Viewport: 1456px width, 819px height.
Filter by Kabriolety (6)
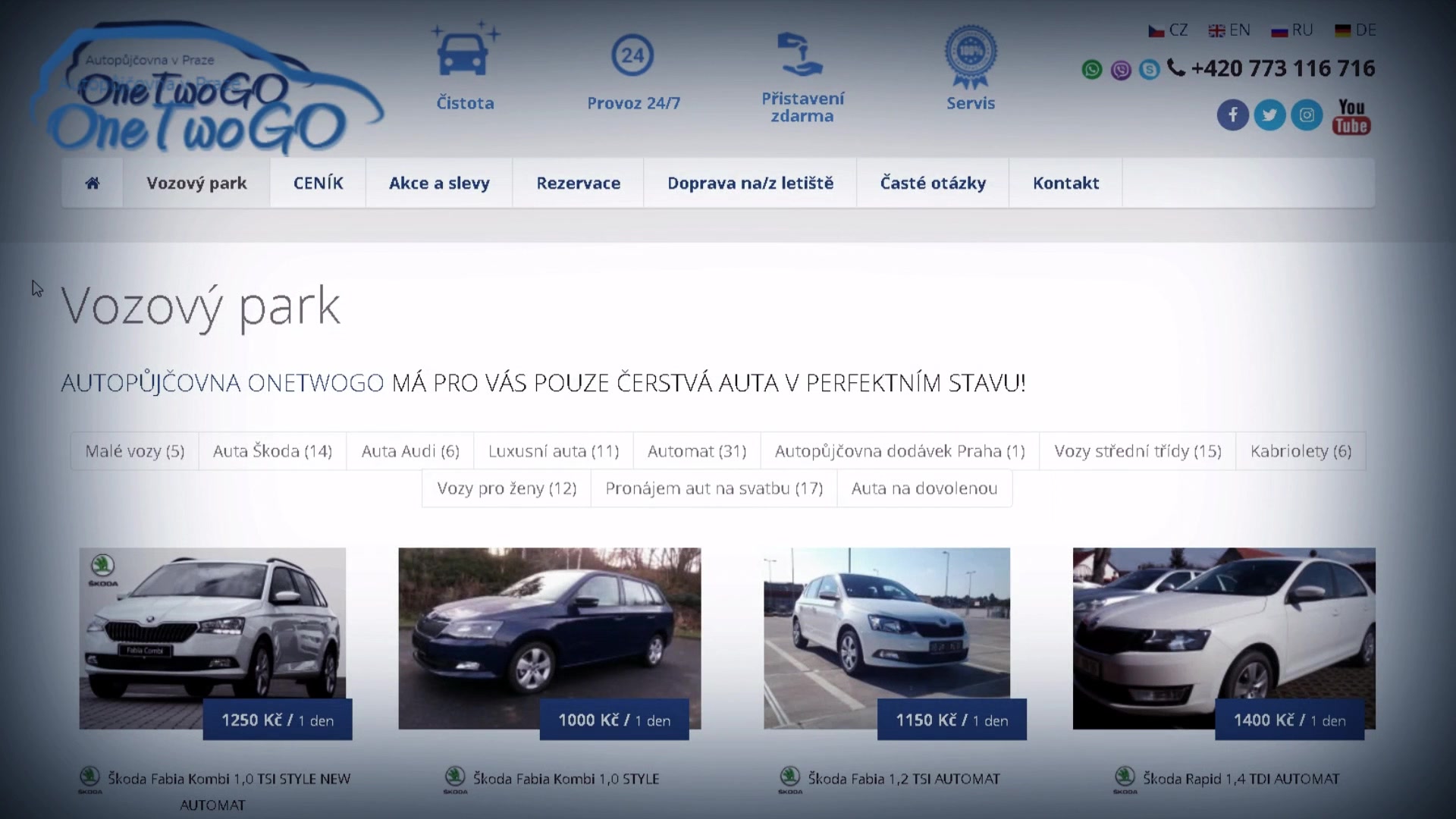pyautogui.click(x=1301, y=451)
